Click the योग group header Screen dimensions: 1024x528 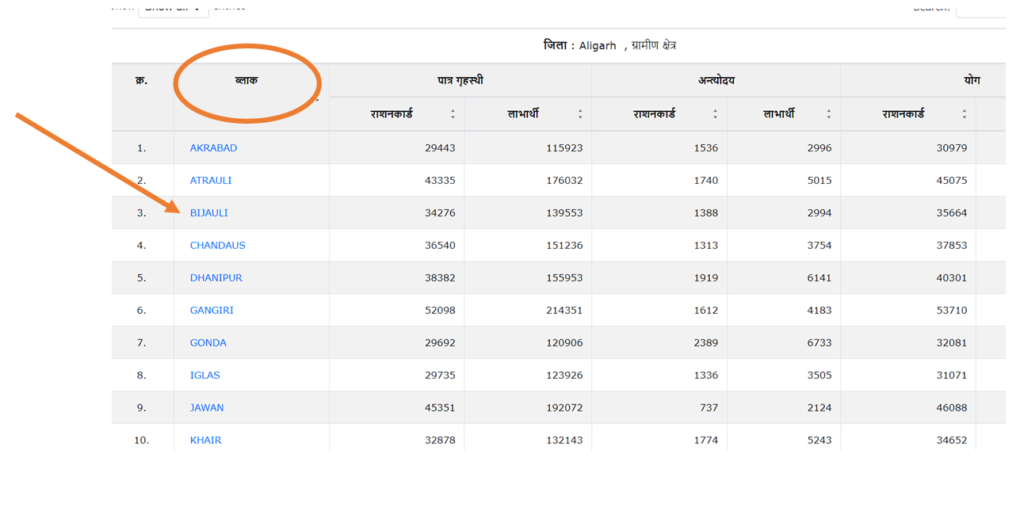tap(972, 81)
